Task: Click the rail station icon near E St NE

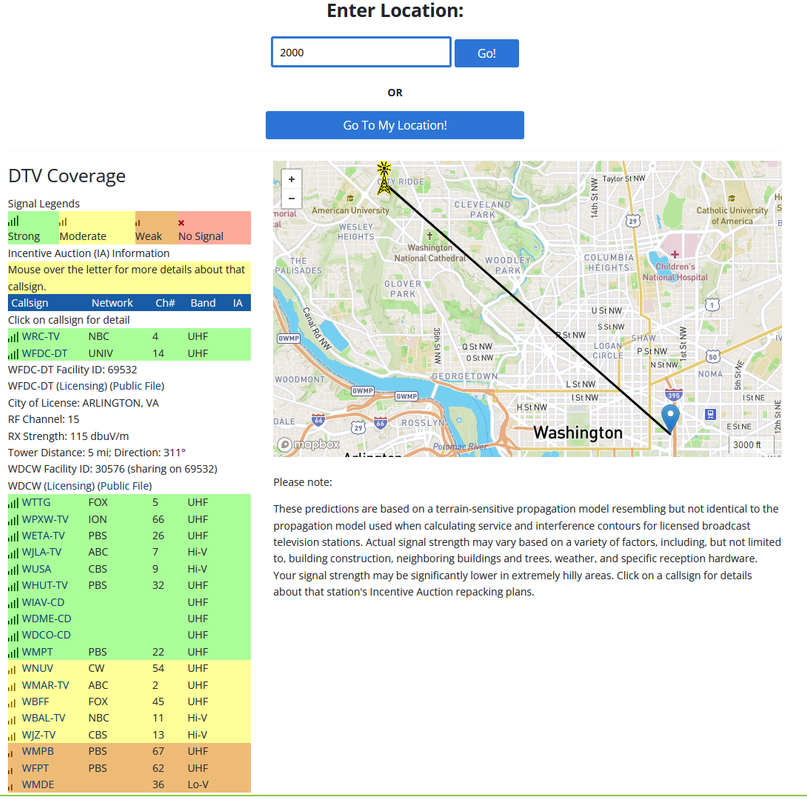Action: pyautogui.click(x=710, y=414)
